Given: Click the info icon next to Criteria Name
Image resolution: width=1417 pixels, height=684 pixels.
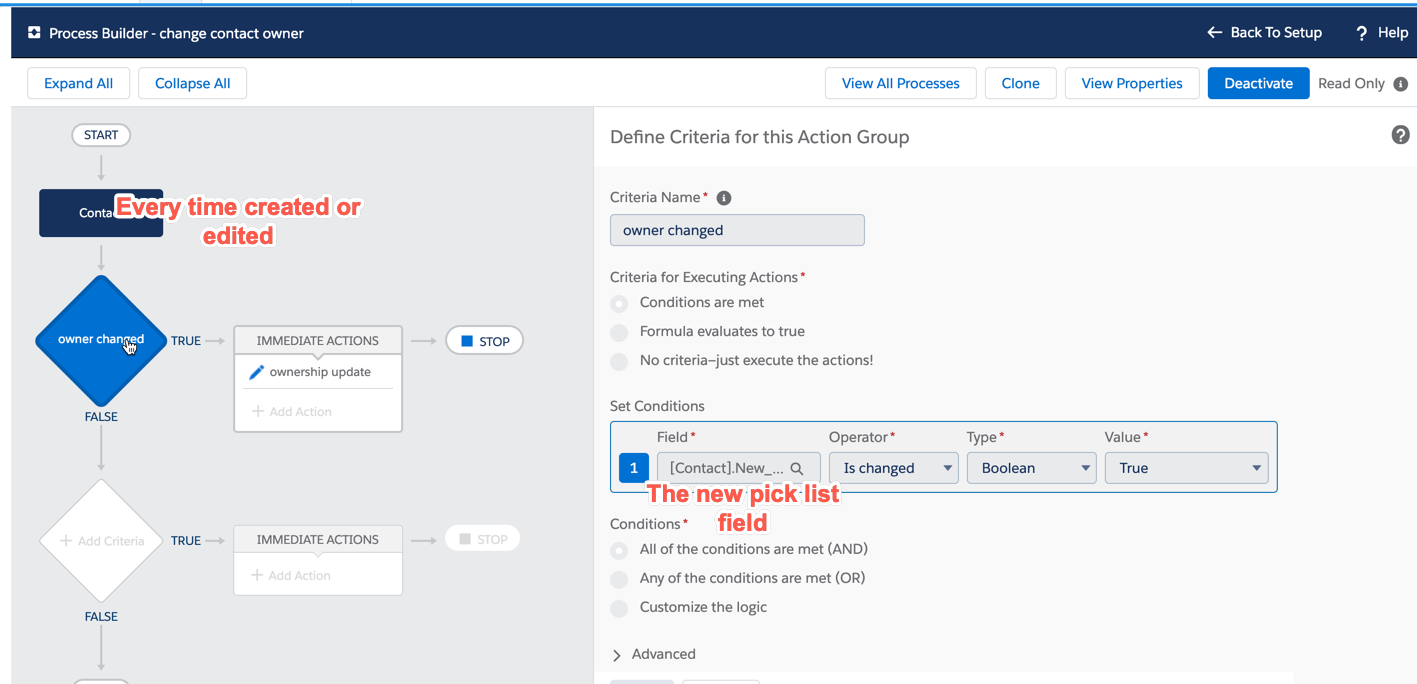Looking at the screenshot, I should [x=723, y=197].
